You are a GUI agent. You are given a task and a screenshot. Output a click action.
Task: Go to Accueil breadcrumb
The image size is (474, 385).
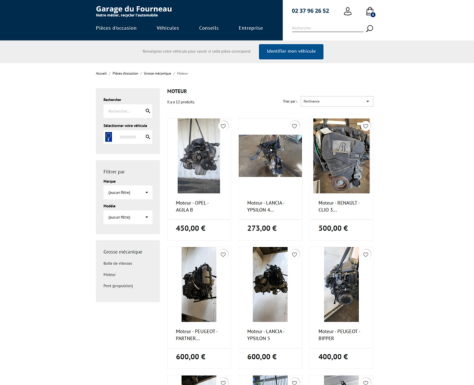(x=101, y=73)
